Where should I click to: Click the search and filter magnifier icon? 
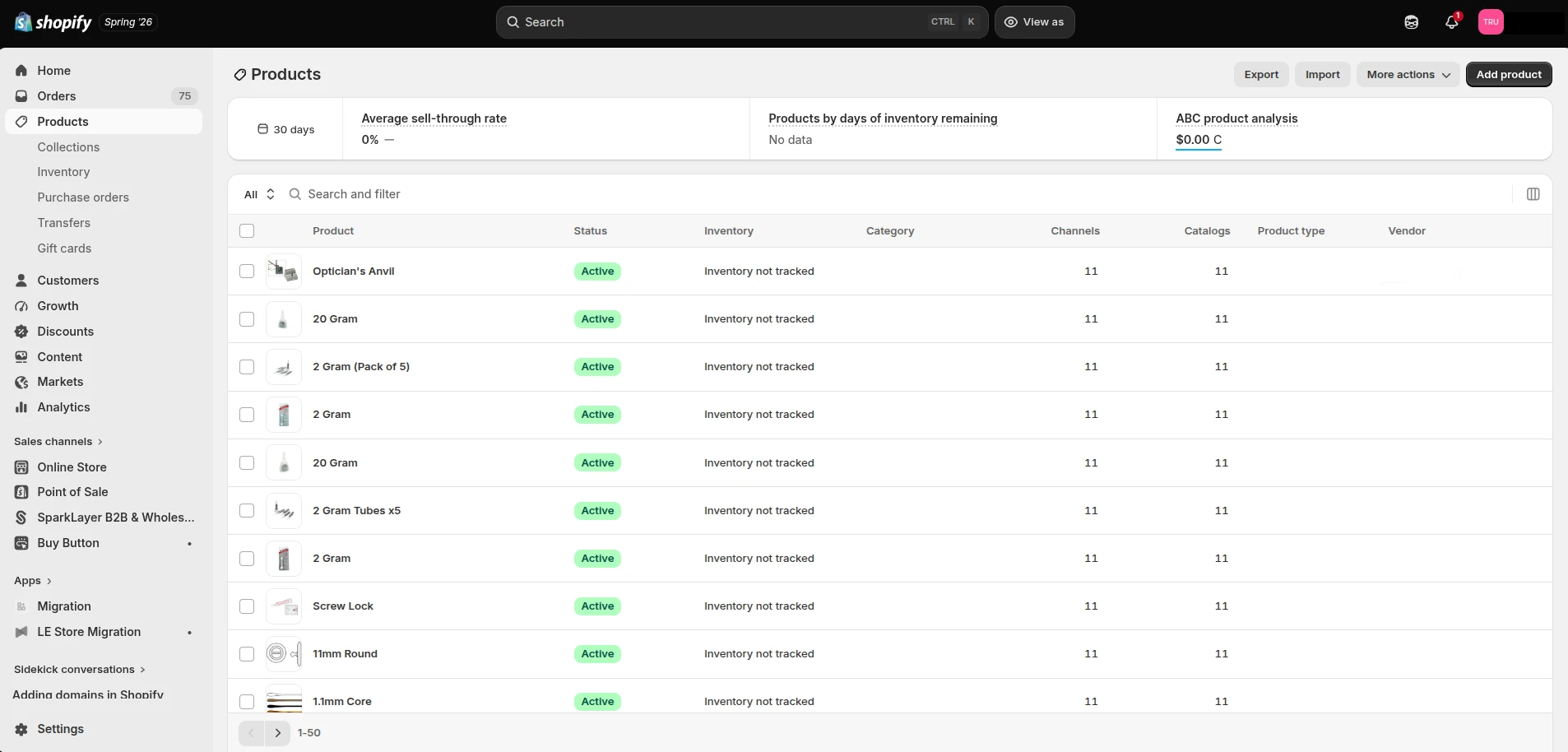[295, 194]
